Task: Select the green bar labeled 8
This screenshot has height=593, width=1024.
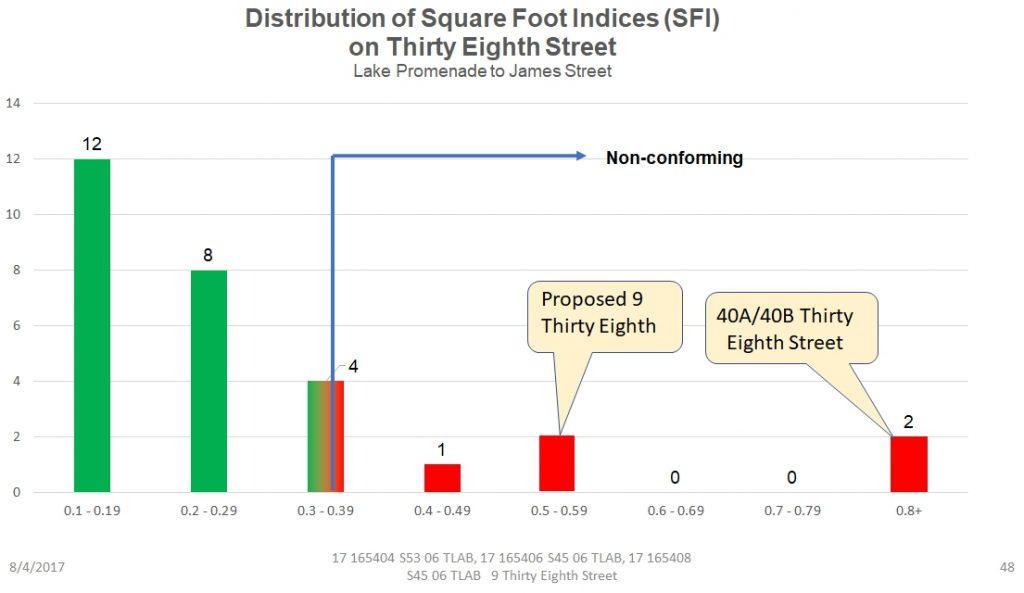Action: click(208, 381)
